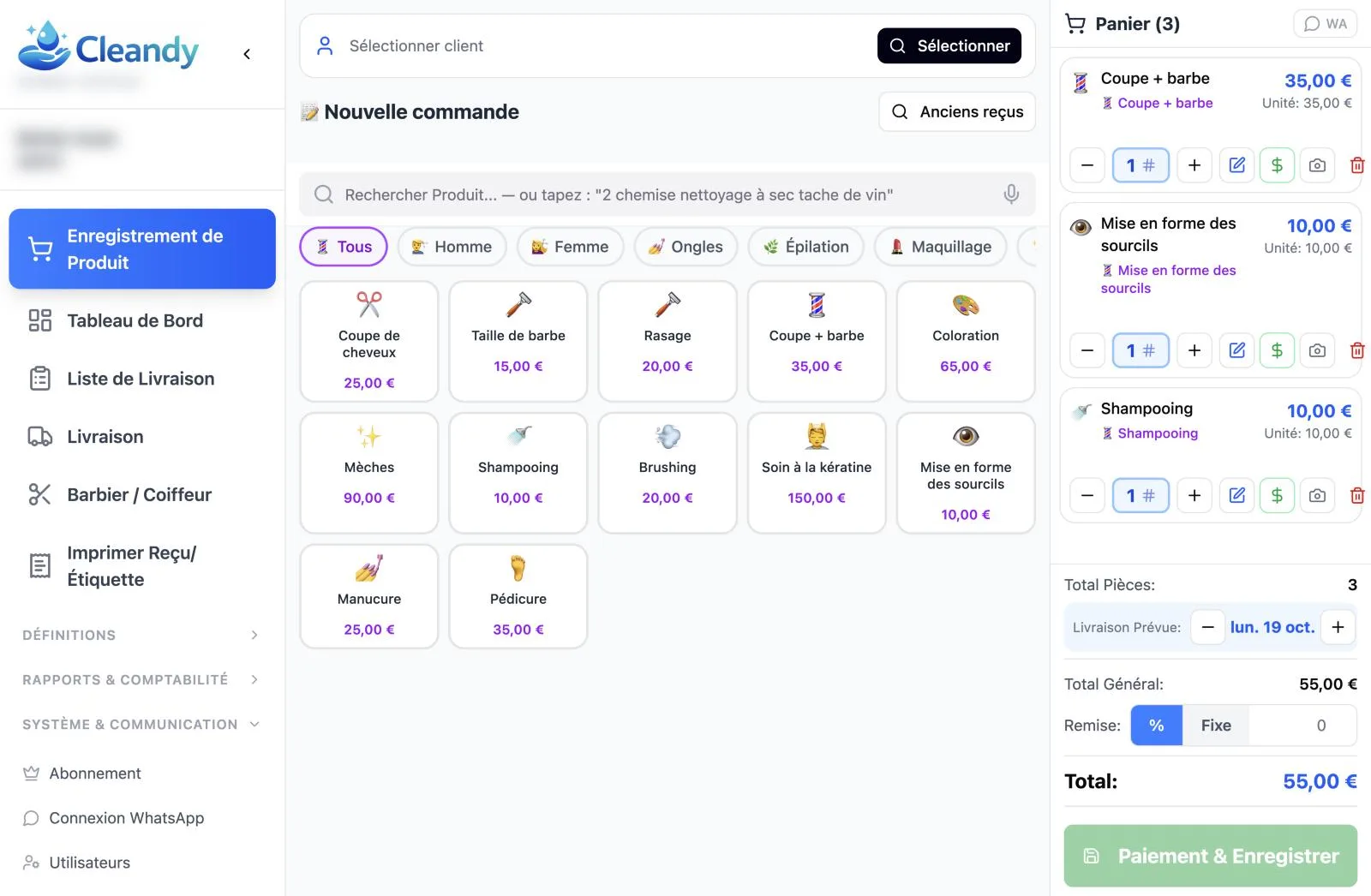
Task: Collapse SYSTÈME & COMMUNICATION section
Action: pyautogui.click(x=141, y=724)
